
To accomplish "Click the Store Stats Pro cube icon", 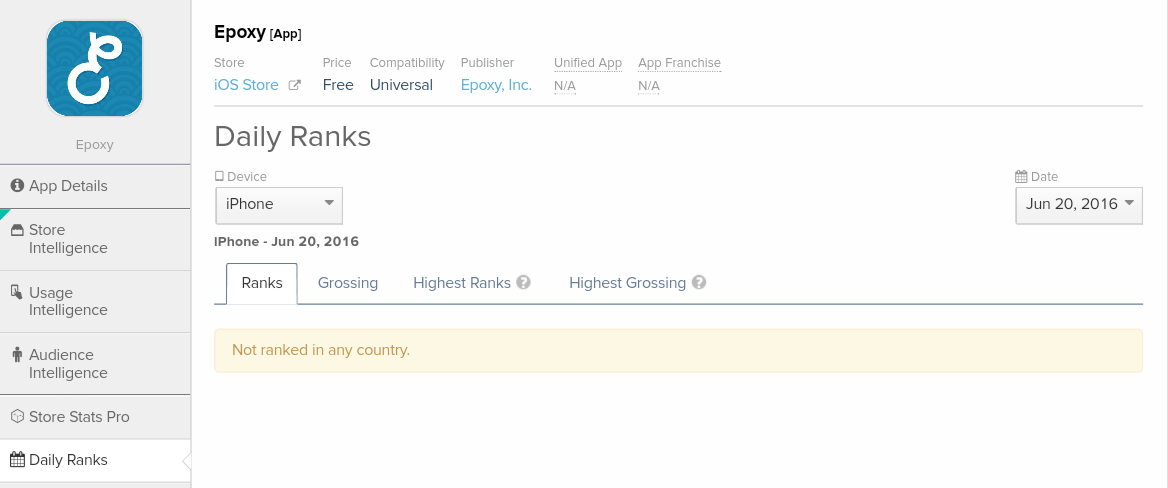I will coord(17,417).
